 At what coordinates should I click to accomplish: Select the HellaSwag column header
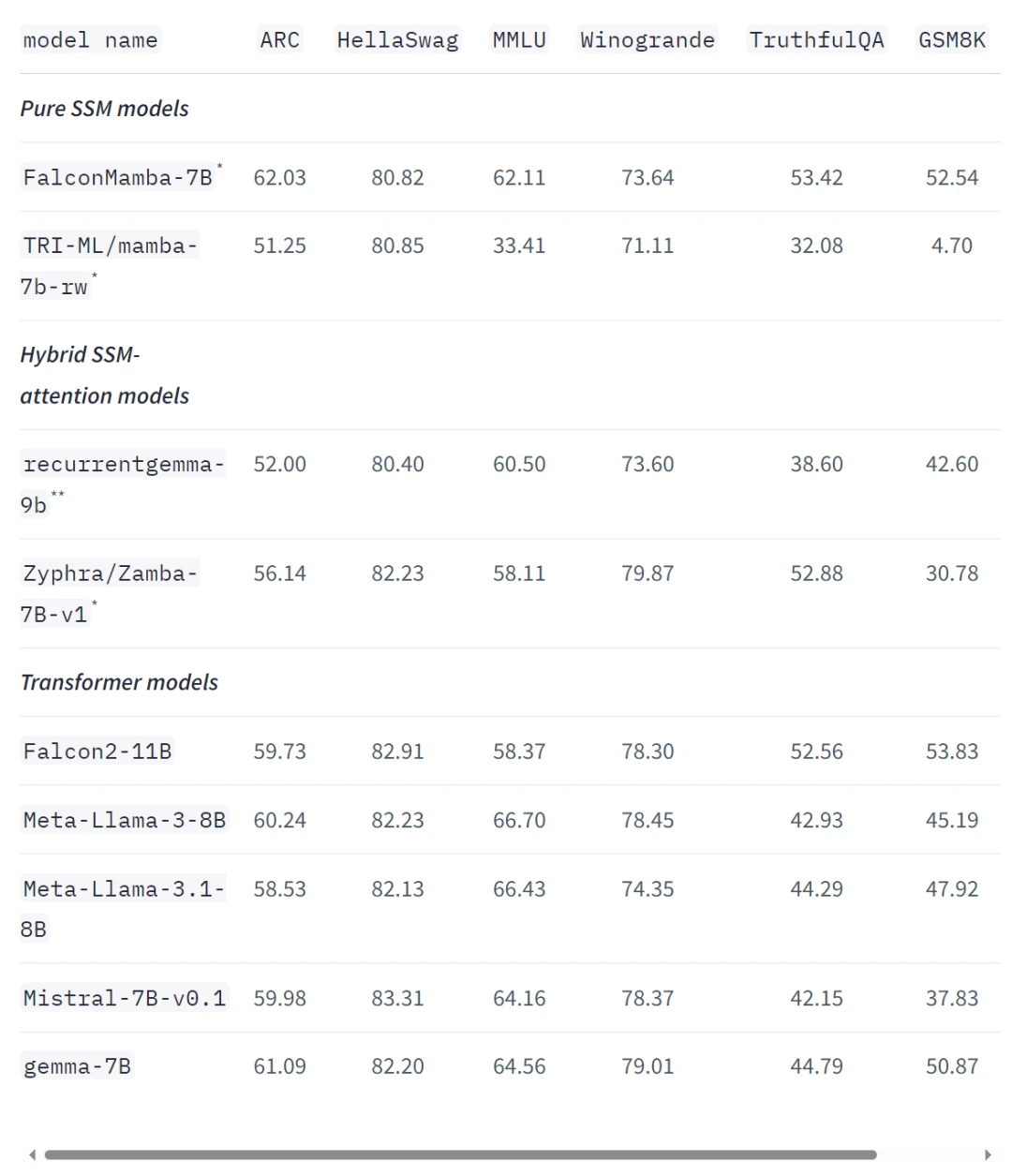398,40
